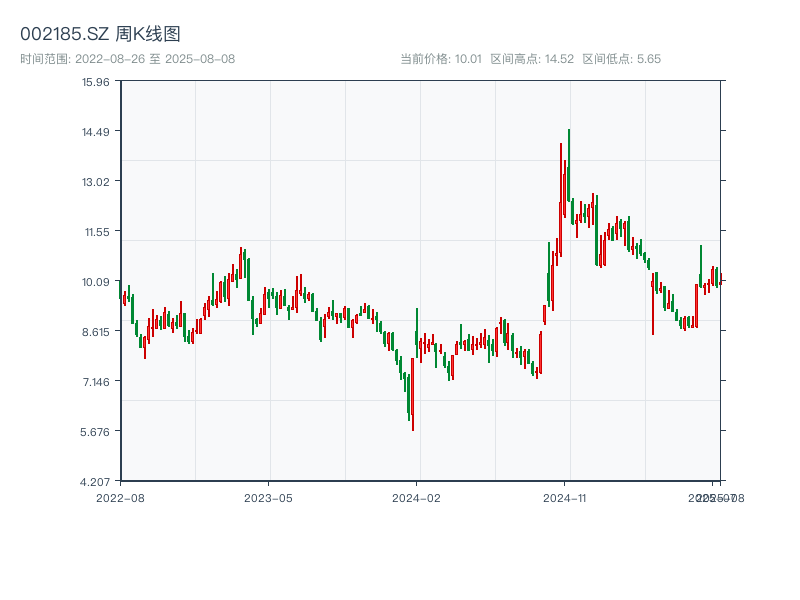
Task: Click the x-axis label 2024-11
Action: tap(564, 498)
